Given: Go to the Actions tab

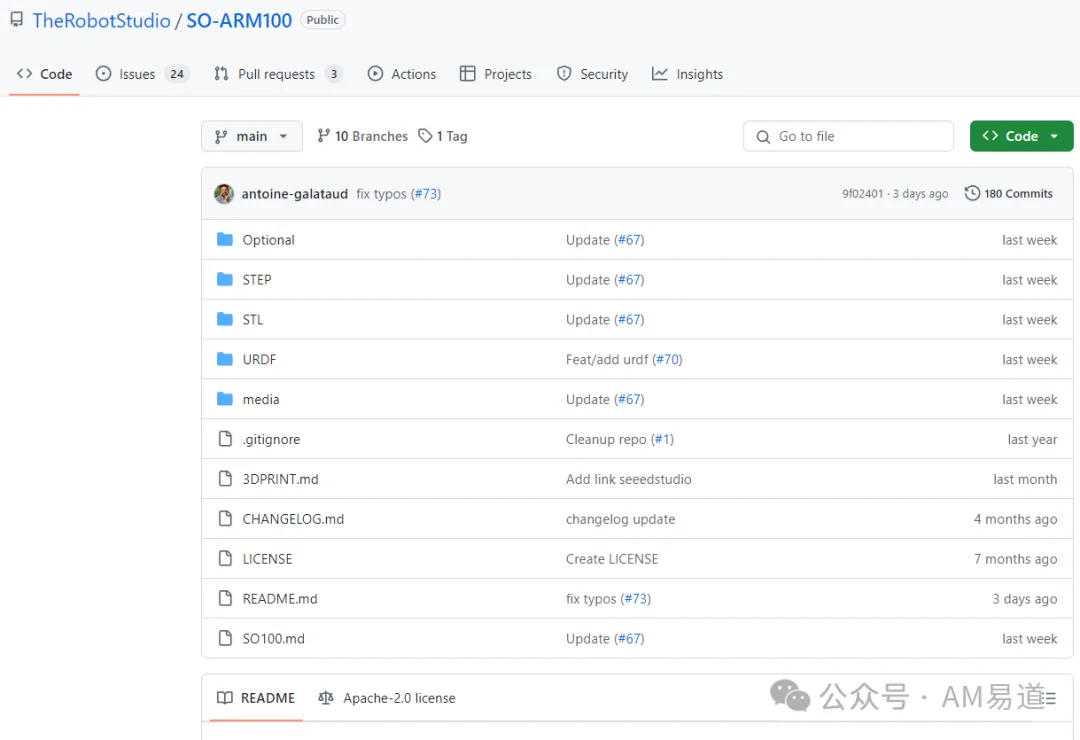Looking at the screenshot, I should [402, 74].
